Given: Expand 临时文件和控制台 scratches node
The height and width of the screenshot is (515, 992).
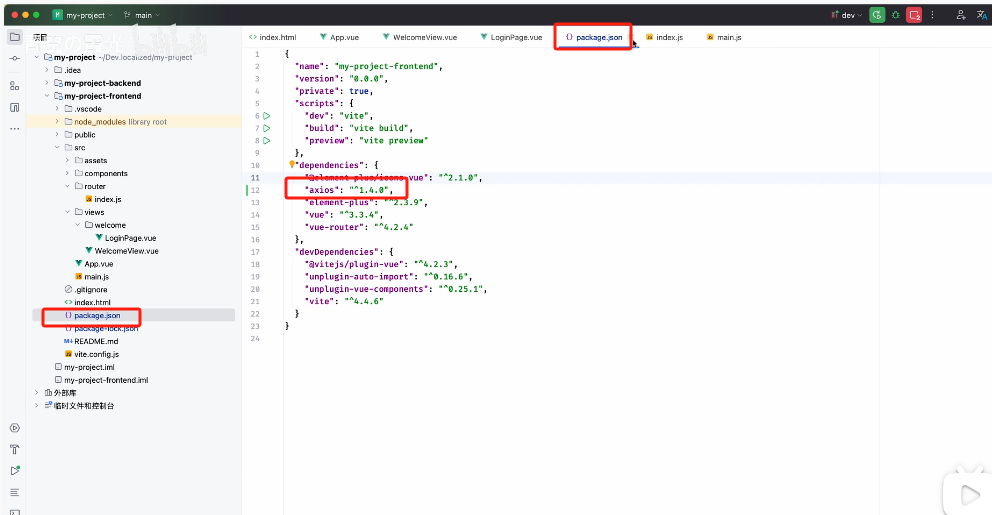Looking at the screenshot, I should (x=37, y=406).
